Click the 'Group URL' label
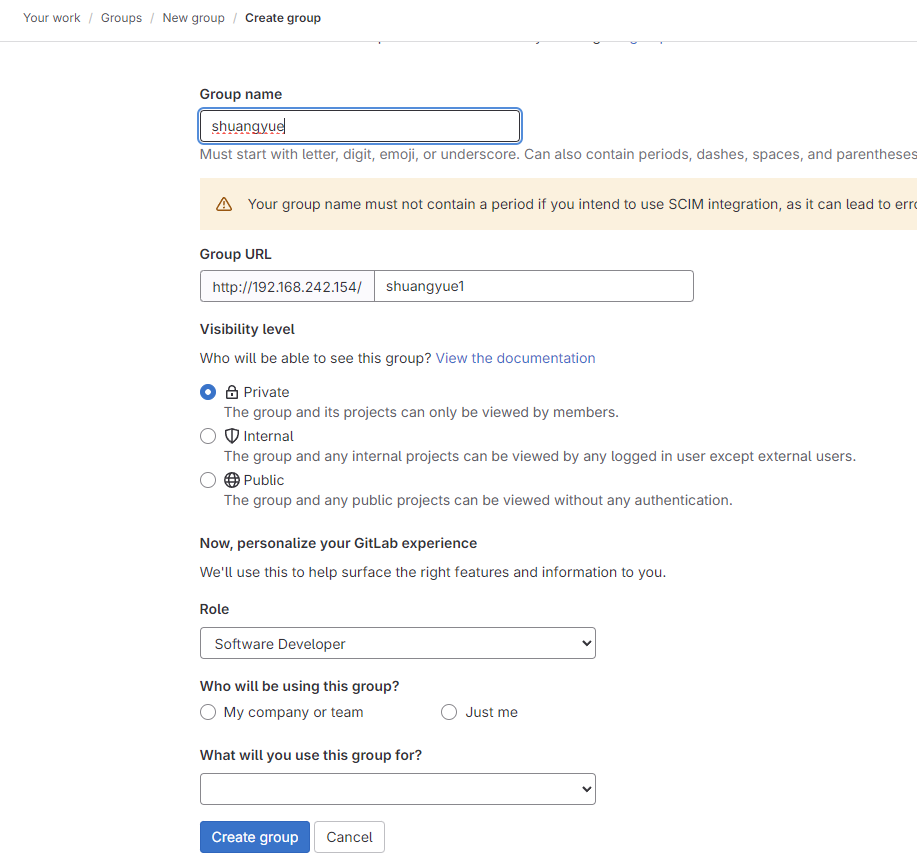Screen dimensions: 917x865 (x=236, y=254)
